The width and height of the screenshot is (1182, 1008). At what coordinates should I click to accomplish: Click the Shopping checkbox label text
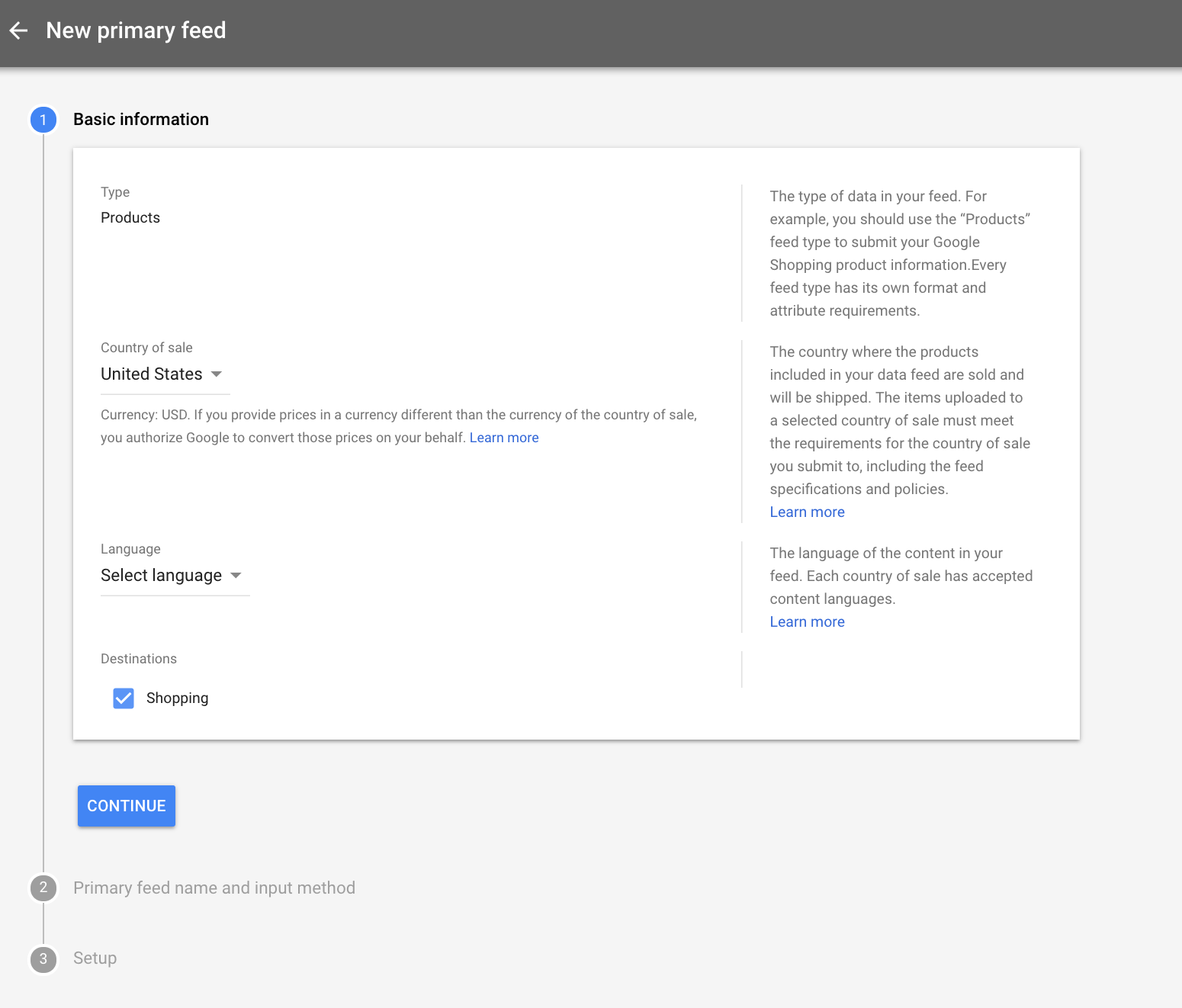point(177,698)
